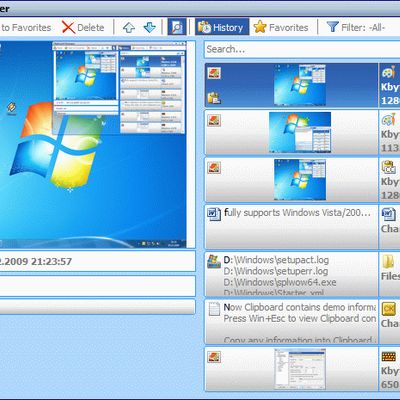
Task: Select the D:\Windows\setupact.log files clip
Action: pyautogui.click(x=292, y=274)
